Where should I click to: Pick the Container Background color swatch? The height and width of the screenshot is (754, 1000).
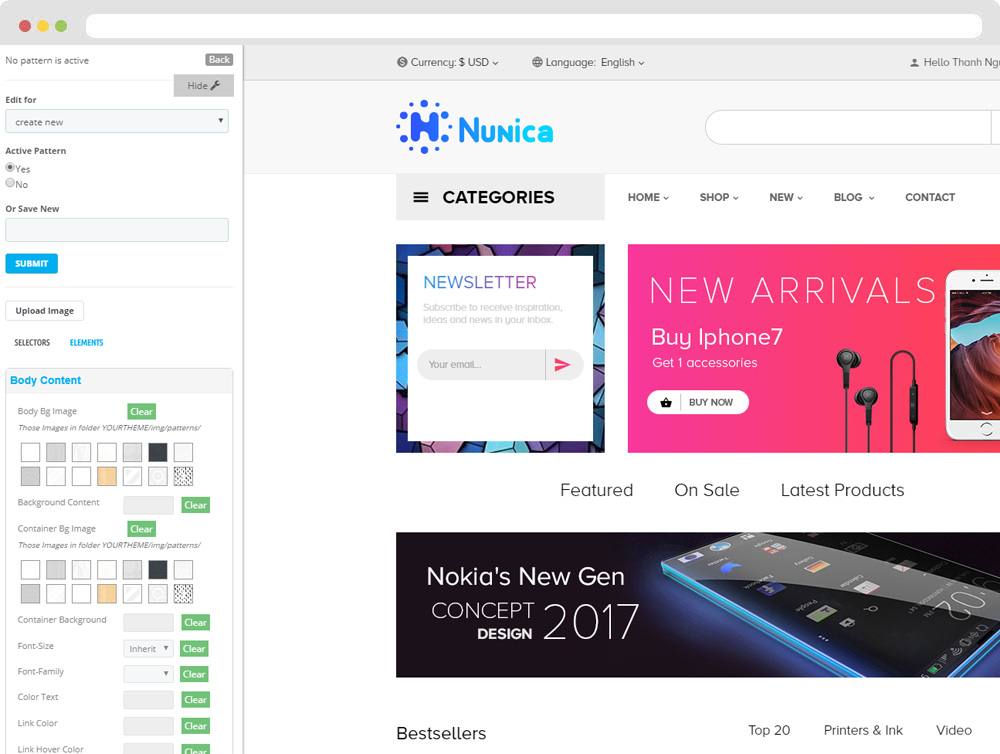(x=149, y=623)
